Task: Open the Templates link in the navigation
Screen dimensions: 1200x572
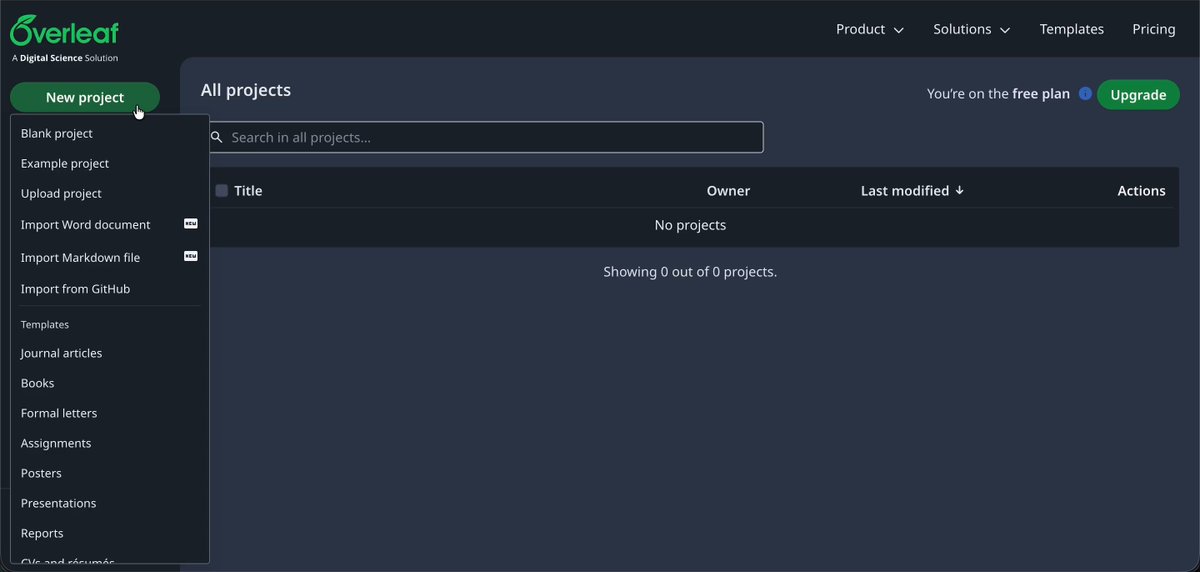Action: (1072, 29)
